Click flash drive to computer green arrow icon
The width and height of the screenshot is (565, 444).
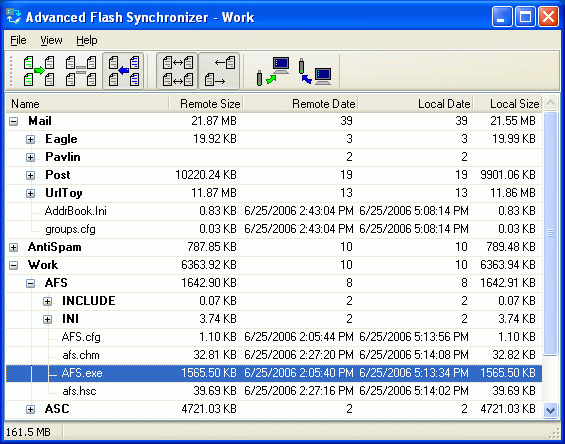coord(273,71)
